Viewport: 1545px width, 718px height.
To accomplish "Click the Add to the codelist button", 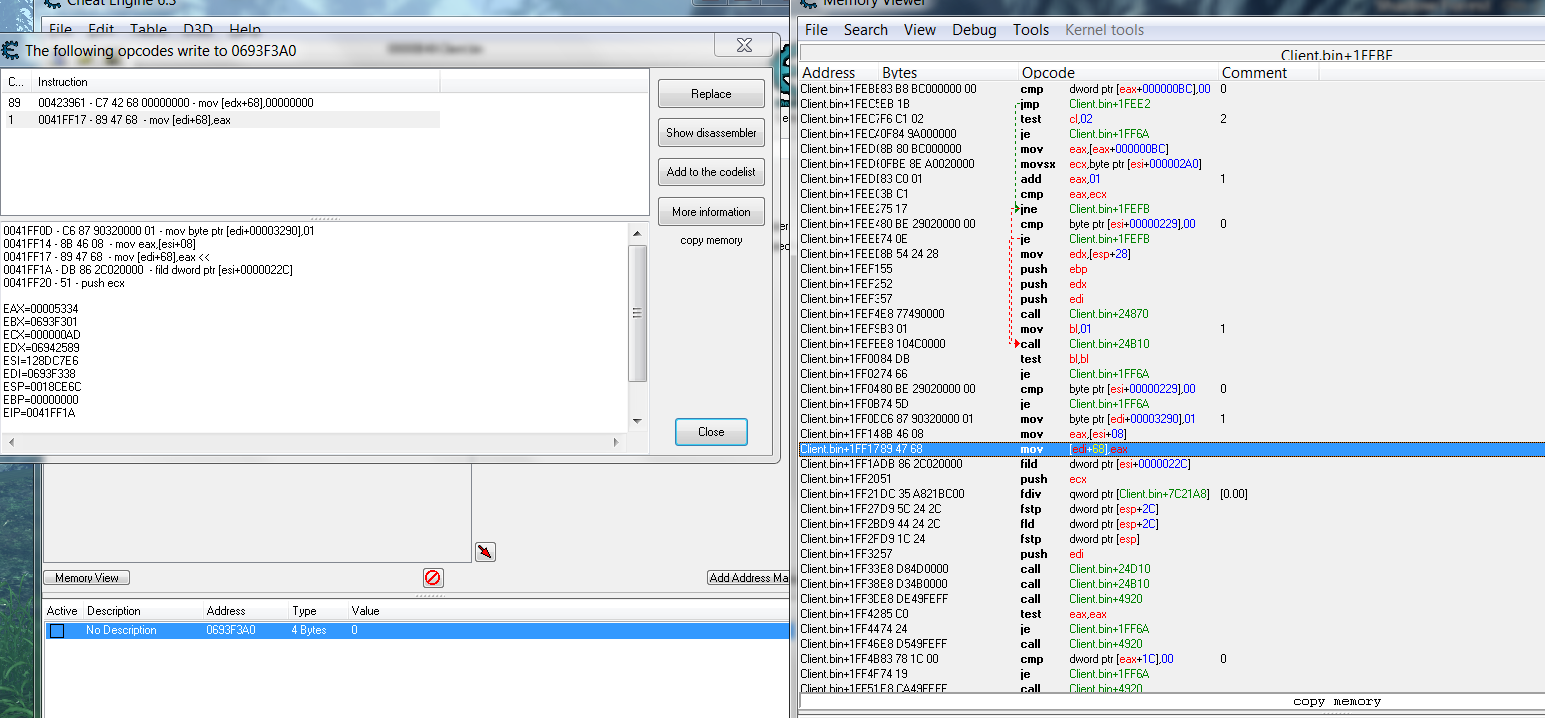I will point(711,172).
